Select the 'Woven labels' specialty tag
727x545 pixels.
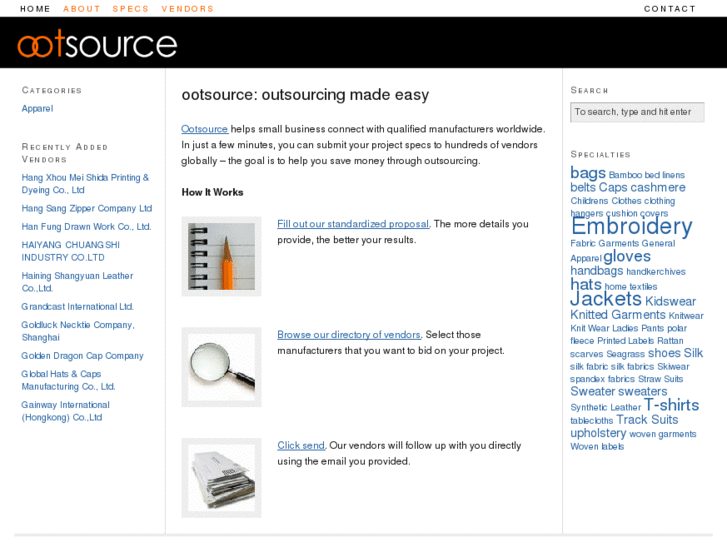[x=597, y=447]
